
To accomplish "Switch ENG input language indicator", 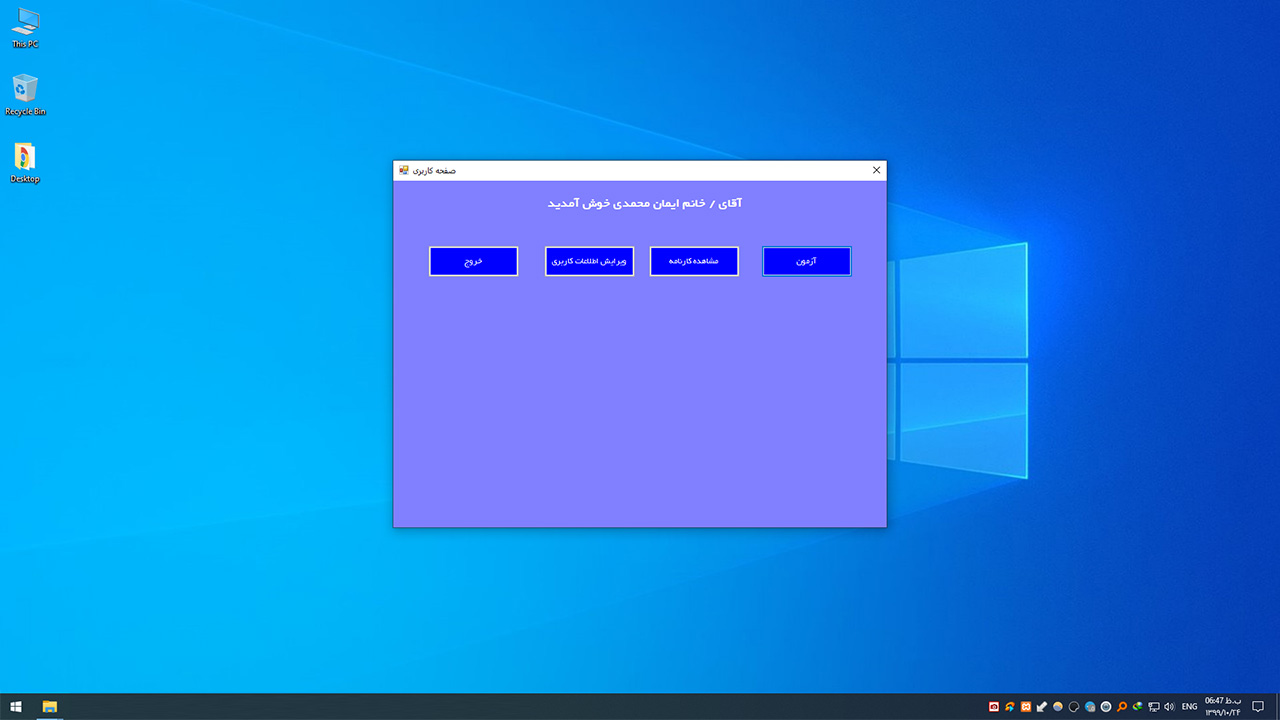I will click(x=1190, y=707).
